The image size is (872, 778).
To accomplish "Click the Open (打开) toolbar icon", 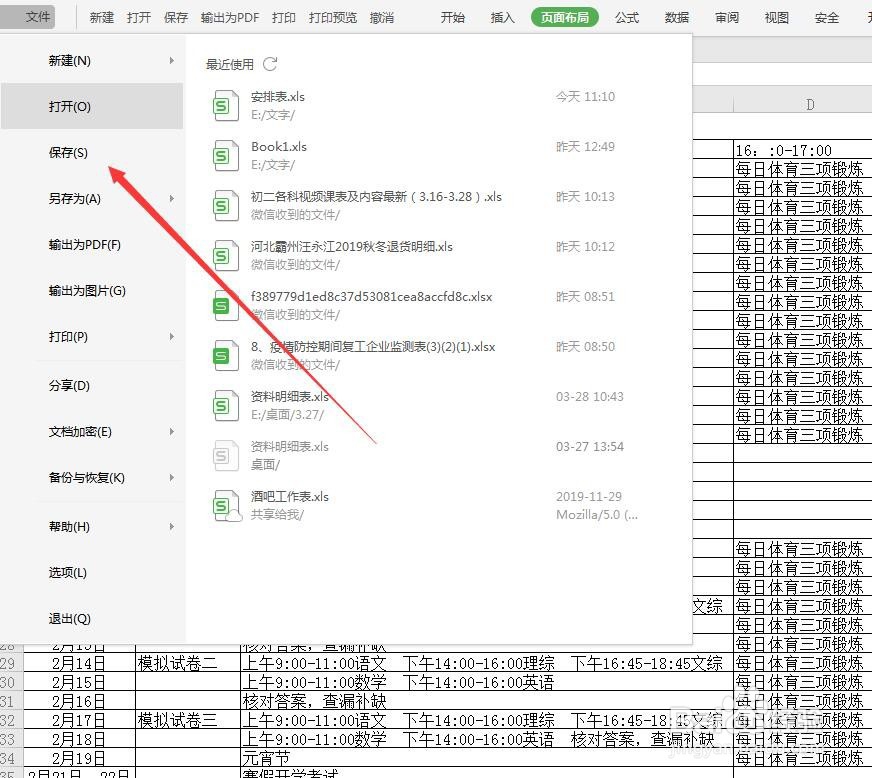I will point(139,16).
